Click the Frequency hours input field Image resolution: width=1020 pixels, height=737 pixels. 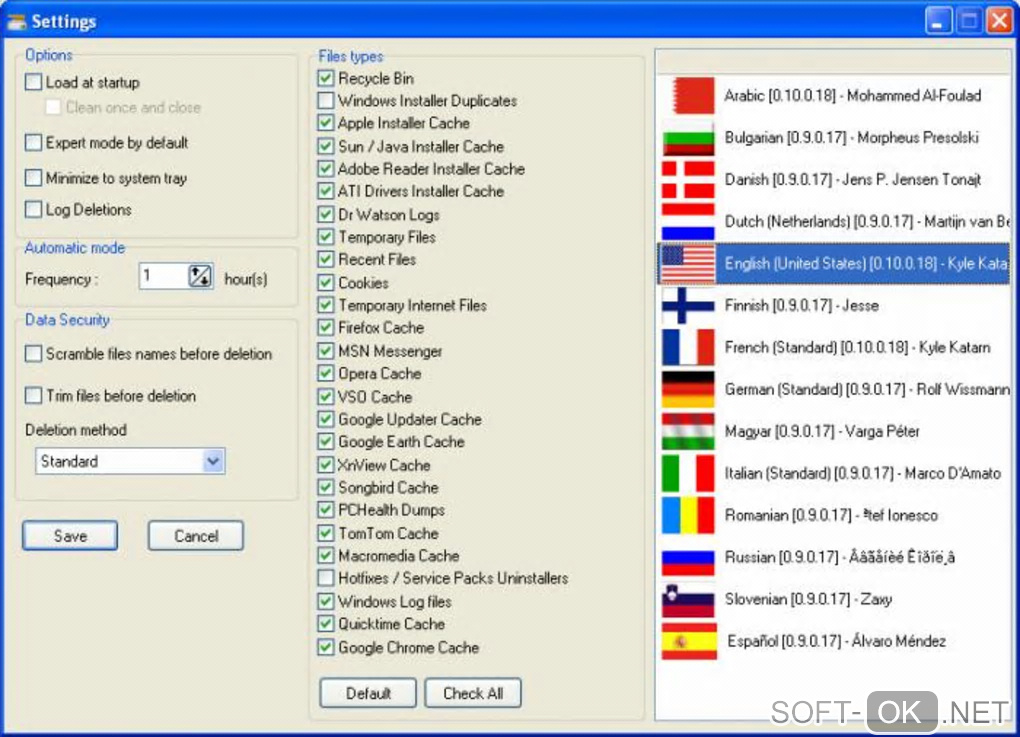(165, 276)
